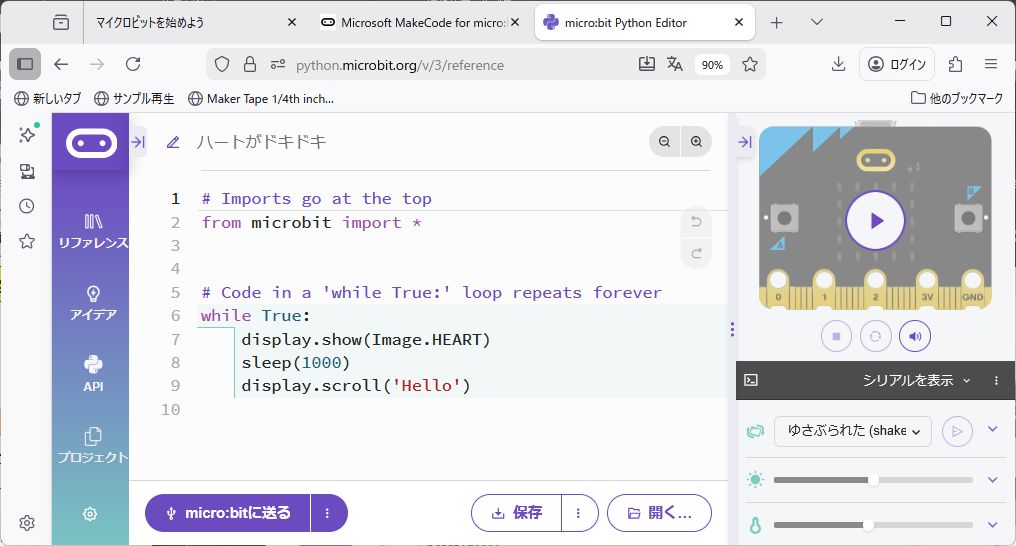Open more options next to 保存

pyautogui.click(x=579, y=513)
